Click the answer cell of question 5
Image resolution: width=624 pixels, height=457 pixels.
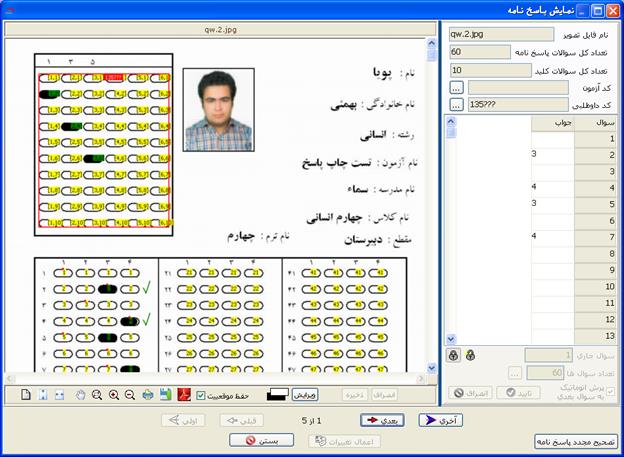553,205
